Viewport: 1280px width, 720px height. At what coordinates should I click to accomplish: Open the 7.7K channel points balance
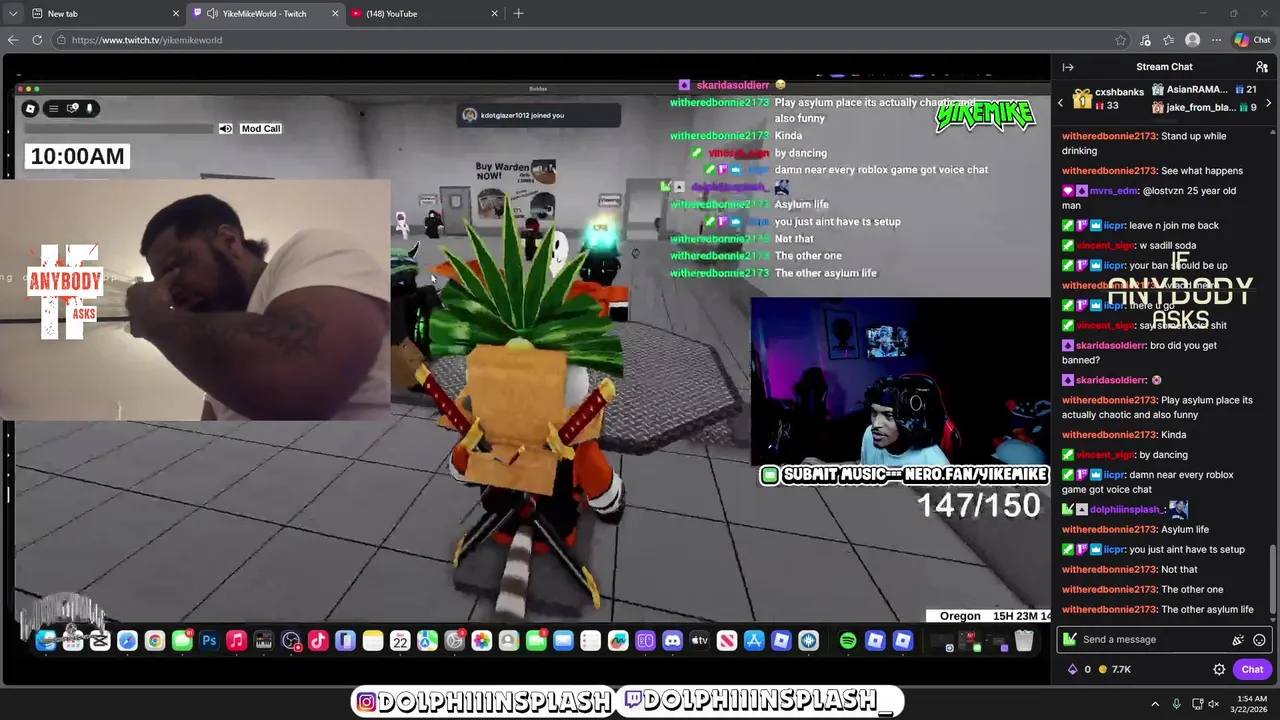pos(1115,670)
